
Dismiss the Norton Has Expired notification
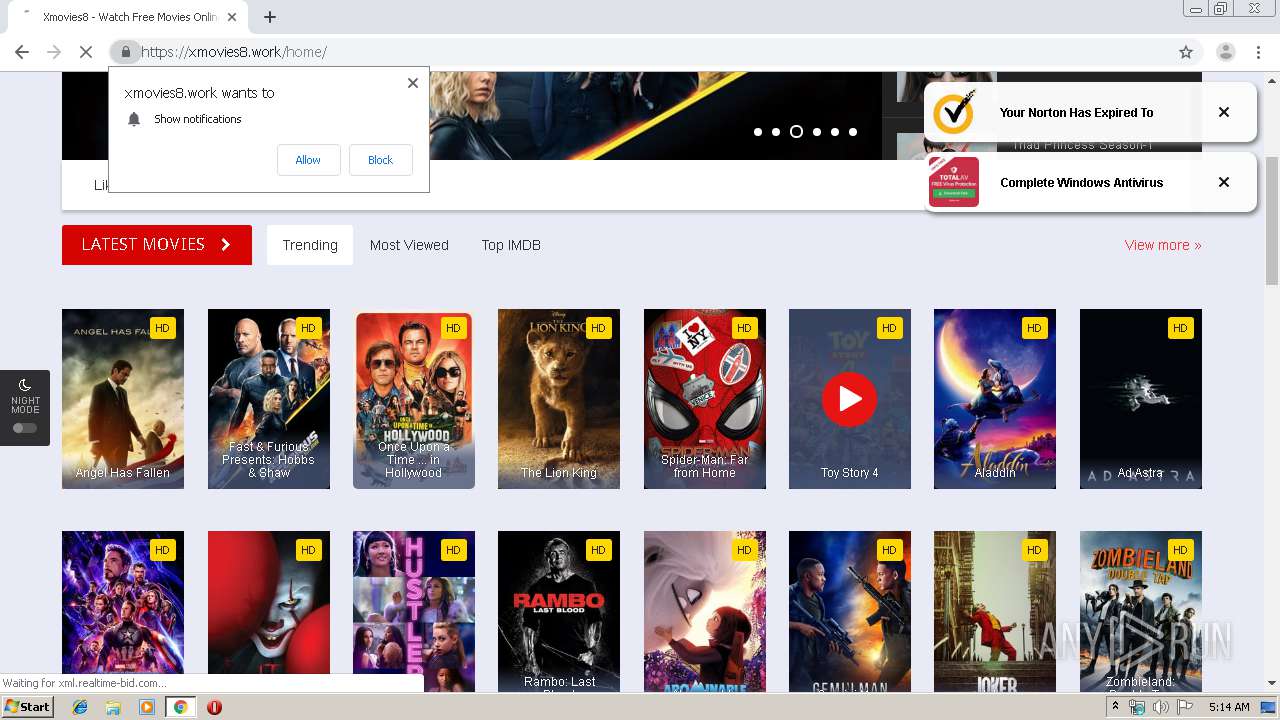pyautogui.click(x=1224, y=112)
